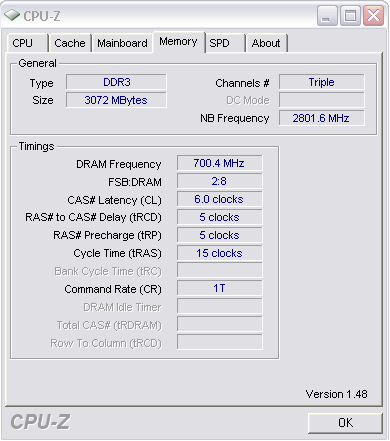
Task: Click the Bank Cycle Time (tRC) label
Action: 108,271
